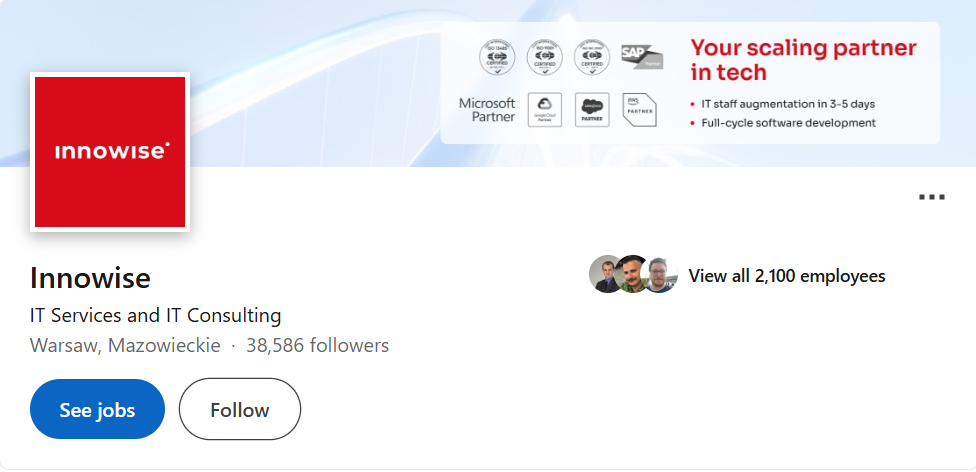Click 'Your scaling partner in tech' headline
976x472 pixels.
(803, 60)
